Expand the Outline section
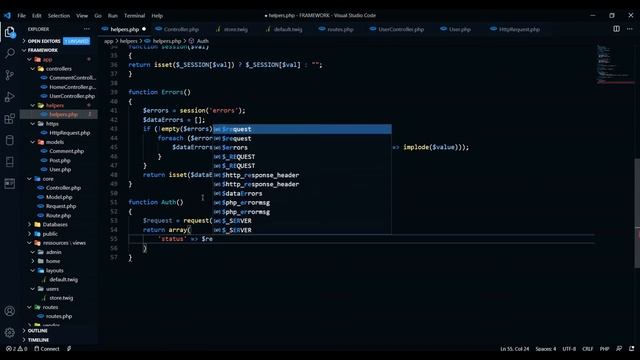The width and height of the screenshot is (640, 360). click(38, 331)
